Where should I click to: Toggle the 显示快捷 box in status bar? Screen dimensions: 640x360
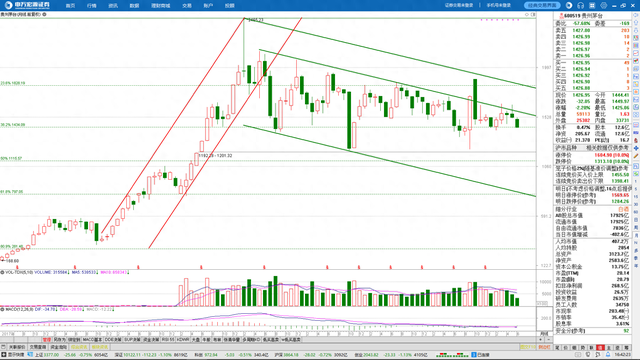coord(13,355)
